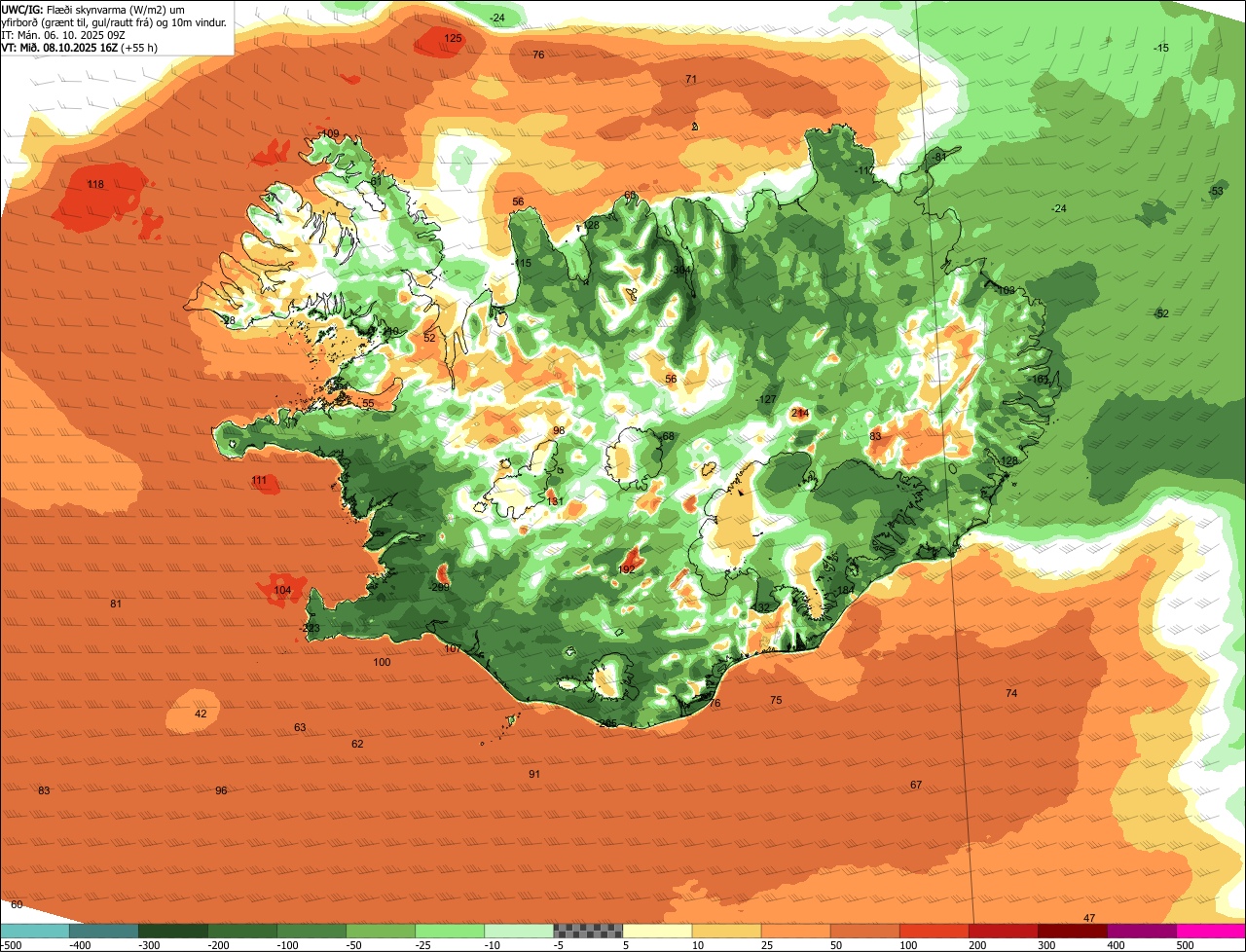Pick the light orange swatch labeled 25
This screenshot has width=1246, height=952.
pyautogui.click(x=795, y=931)
